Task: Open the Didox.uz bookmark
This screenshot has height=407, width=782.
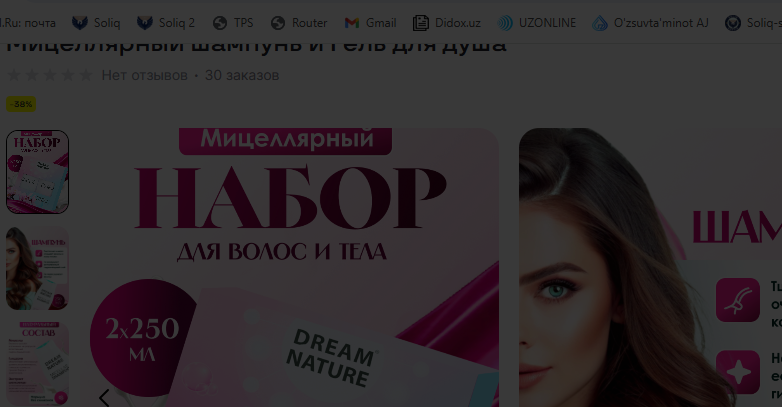Action: [447, 23]
